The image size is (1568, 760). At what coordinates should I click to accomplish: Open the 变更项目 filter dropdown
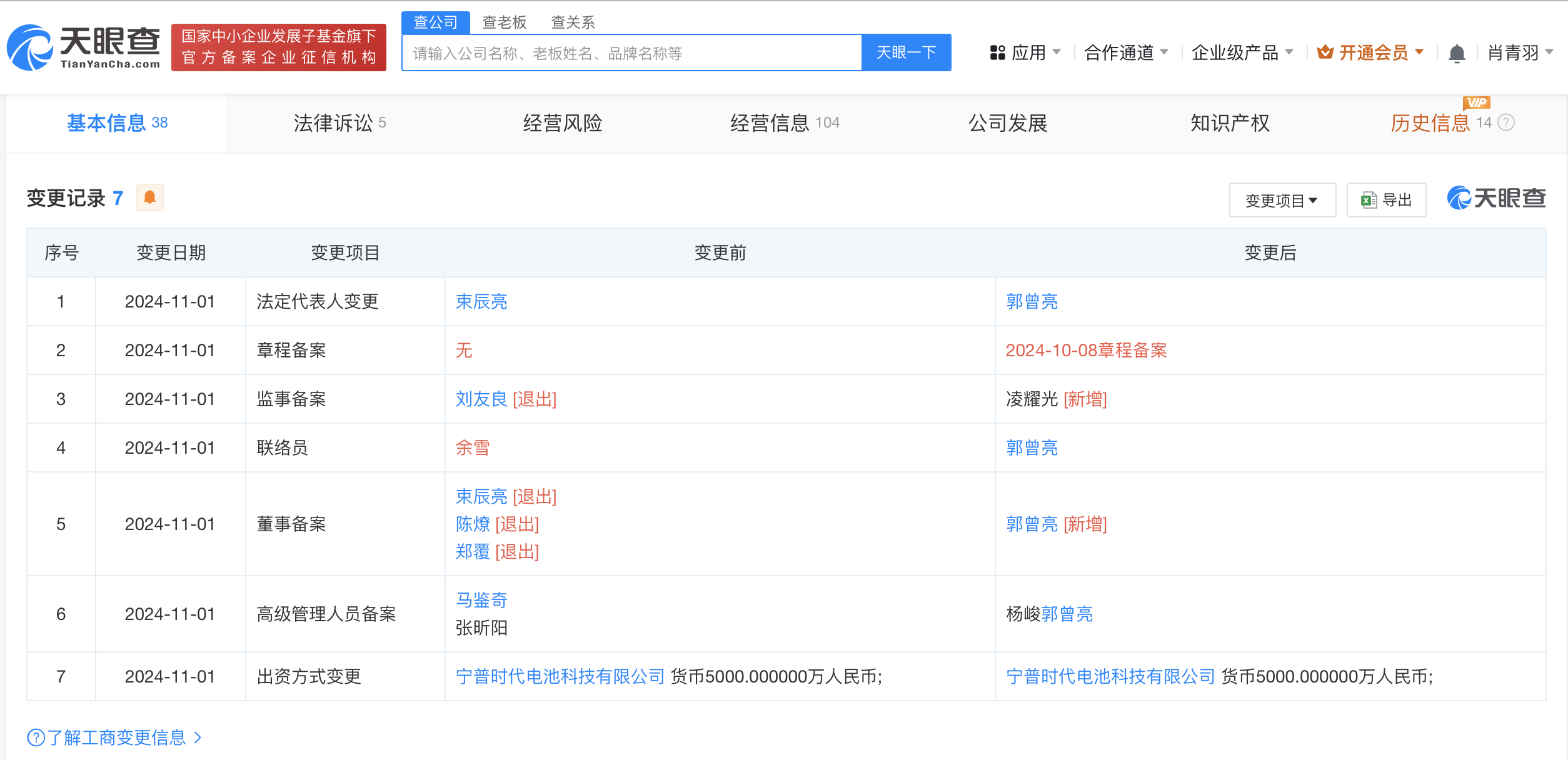(x=1282, y=200)
